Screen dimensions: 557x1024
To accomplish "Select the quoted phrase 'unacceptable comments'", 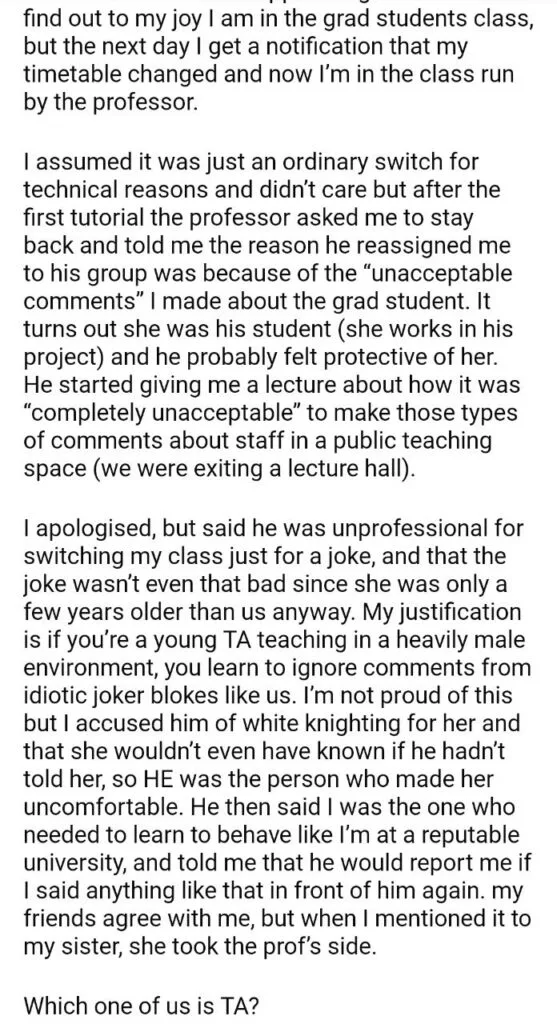I will tap(268, 287).
